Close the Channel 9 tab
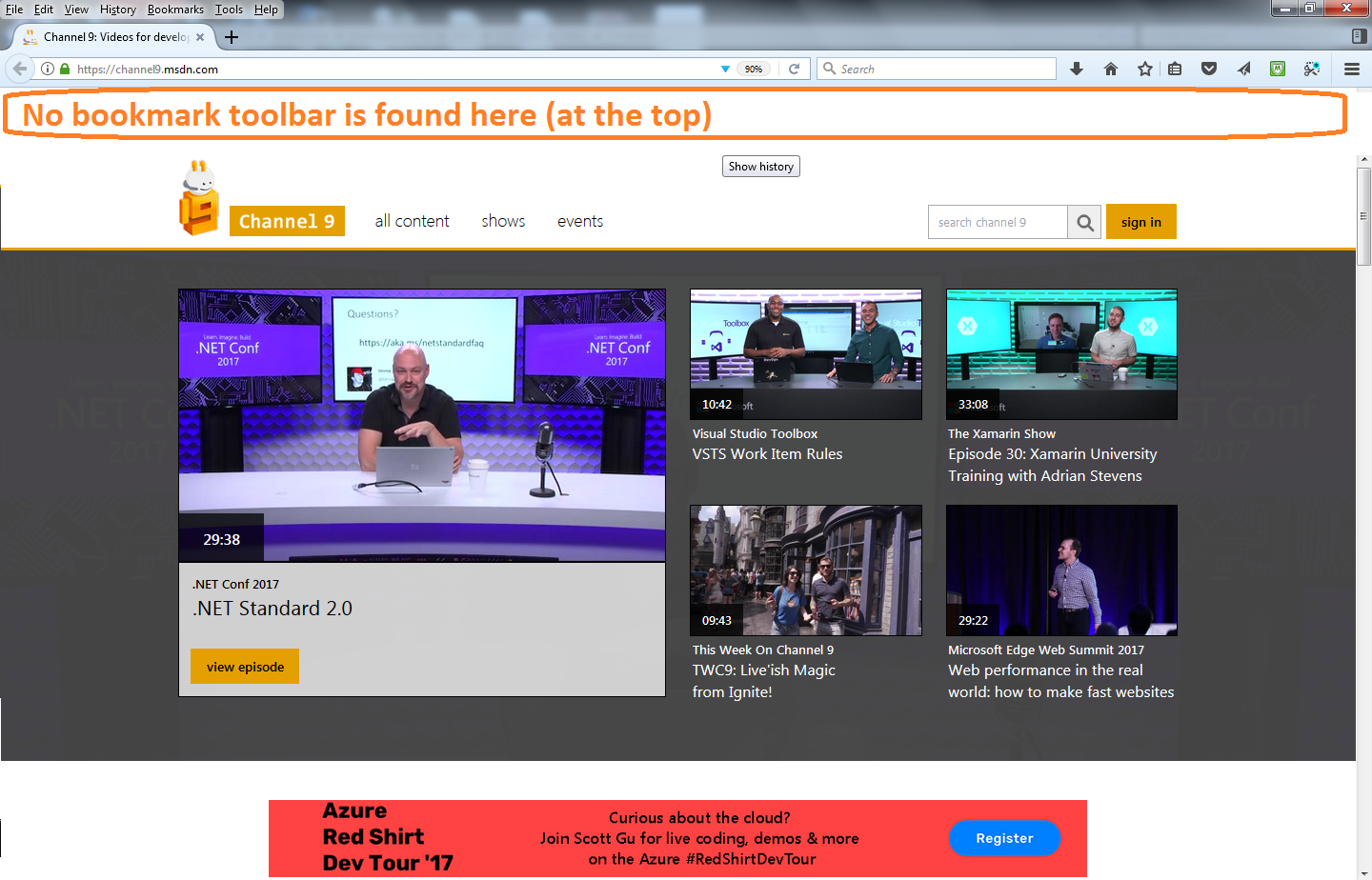 (x=200, y=37)
